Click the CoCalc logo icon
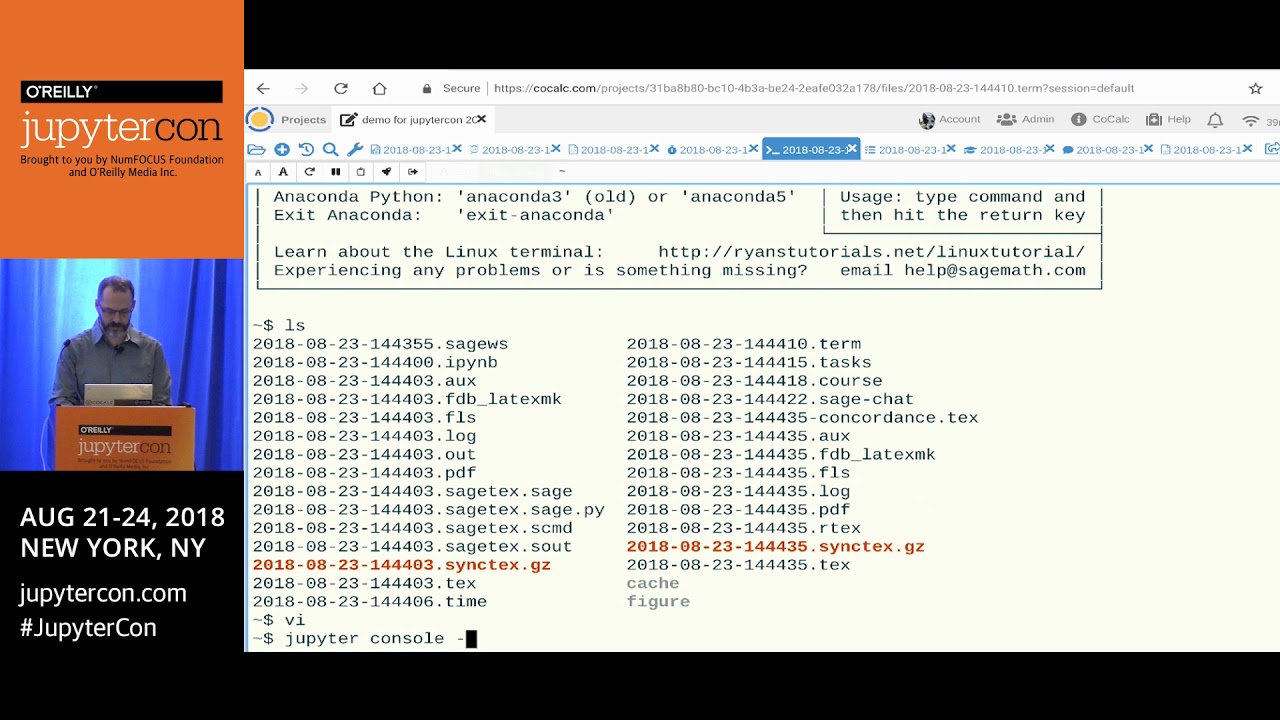This screenshot has width=1280, height=720. (x=259, y=120)
